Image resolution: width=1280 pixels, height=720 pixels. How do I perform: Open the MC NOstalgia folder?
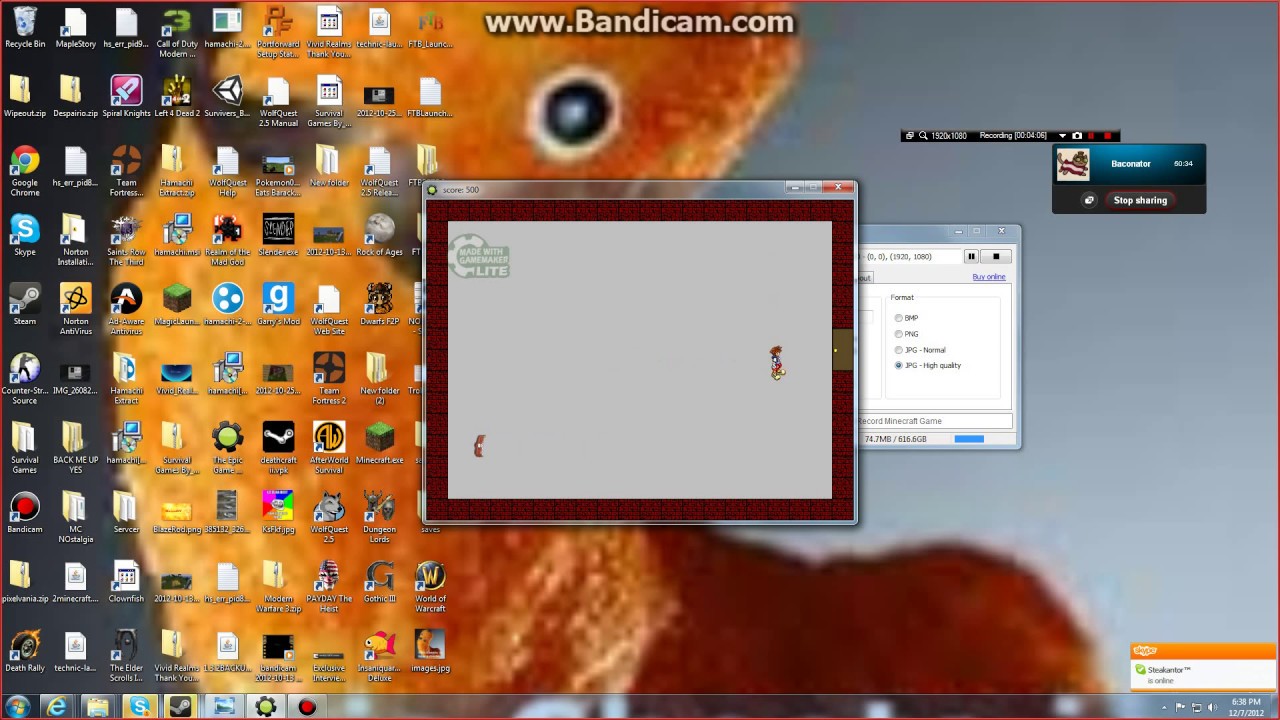[x=75, y=517]
